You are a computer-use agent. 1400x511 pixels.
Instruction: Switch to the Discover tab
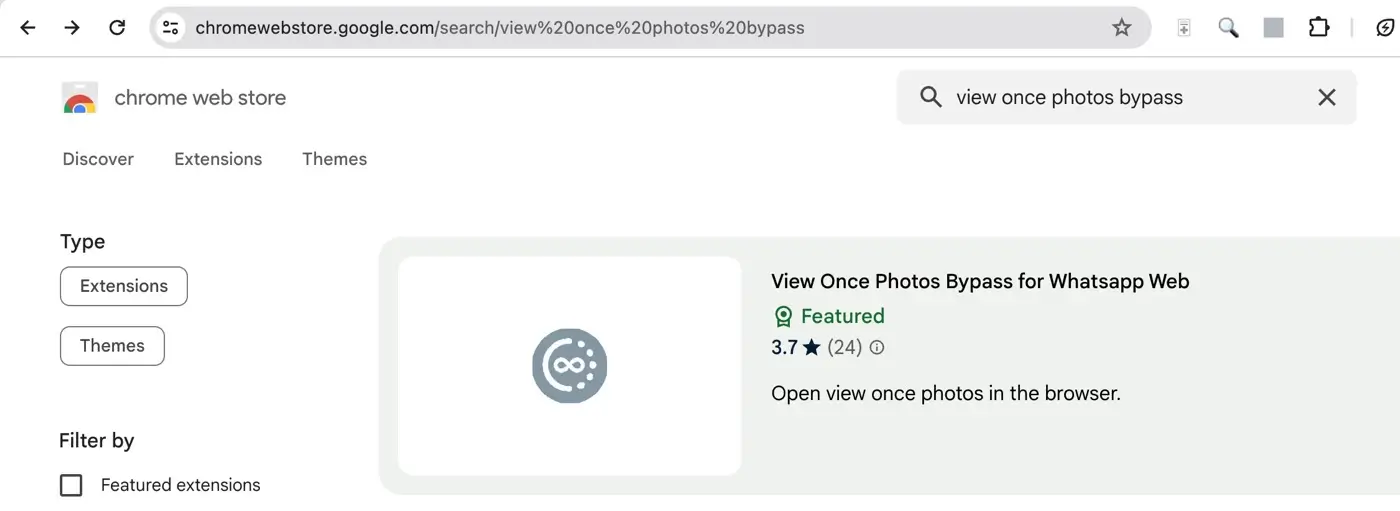[x=98, y=159]
